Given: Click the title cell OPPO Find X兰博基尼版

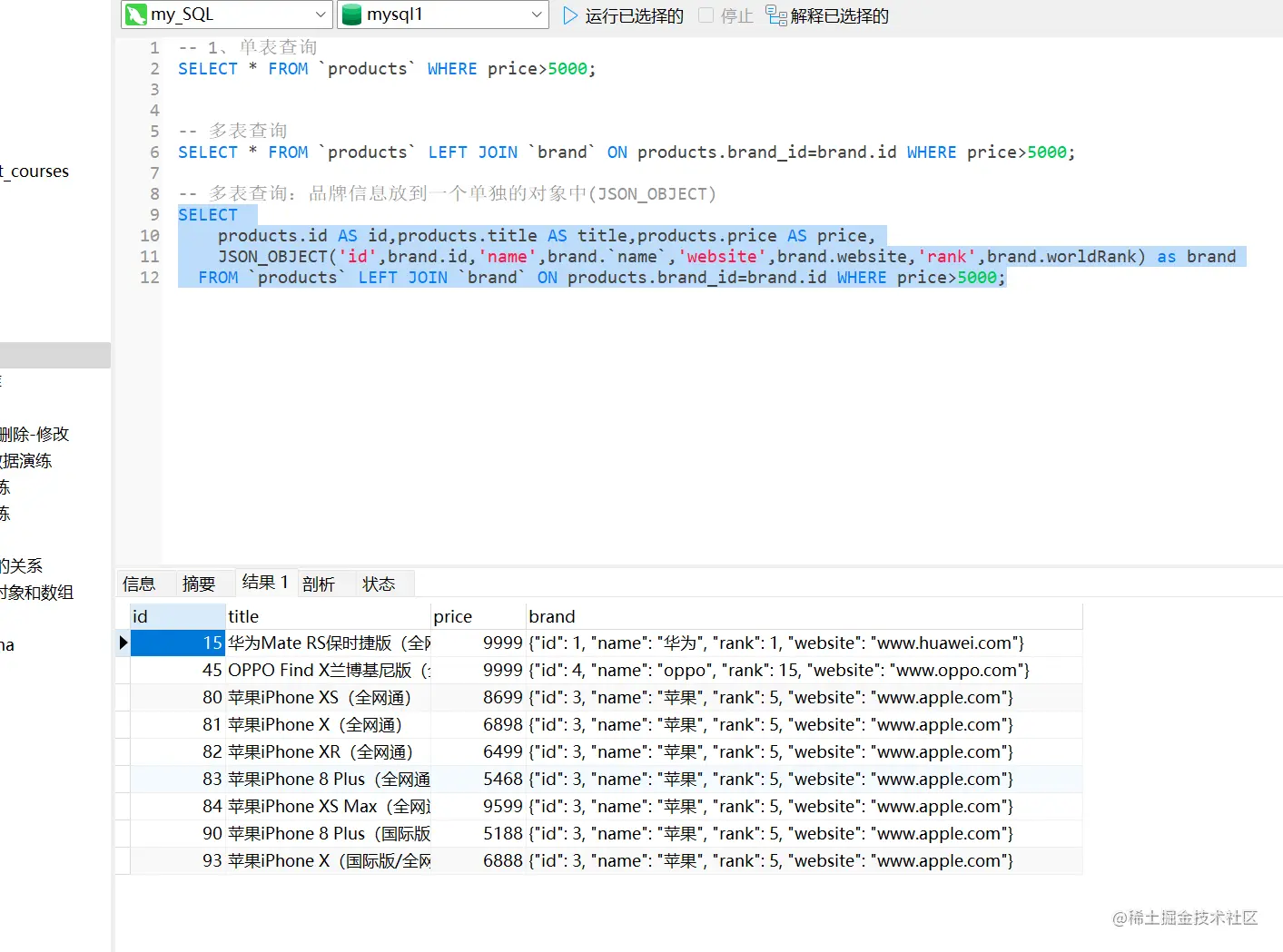Looking at the screenshot, I should [x=328, y=670].
